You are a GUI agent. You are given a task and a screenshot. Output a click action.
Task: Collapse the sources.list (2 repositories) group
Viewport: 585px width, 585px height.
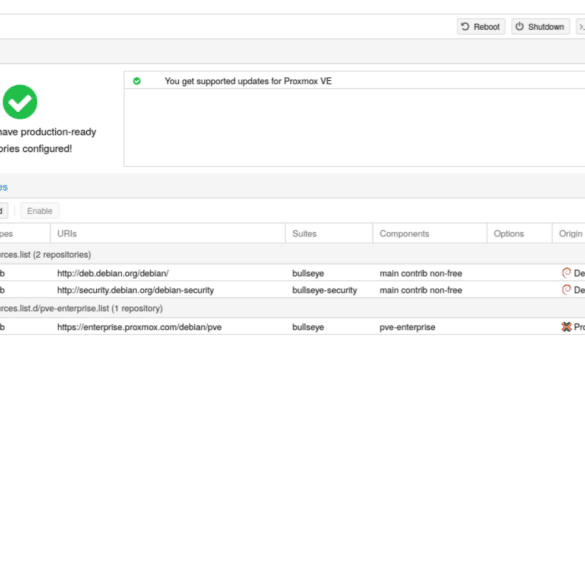292,255
